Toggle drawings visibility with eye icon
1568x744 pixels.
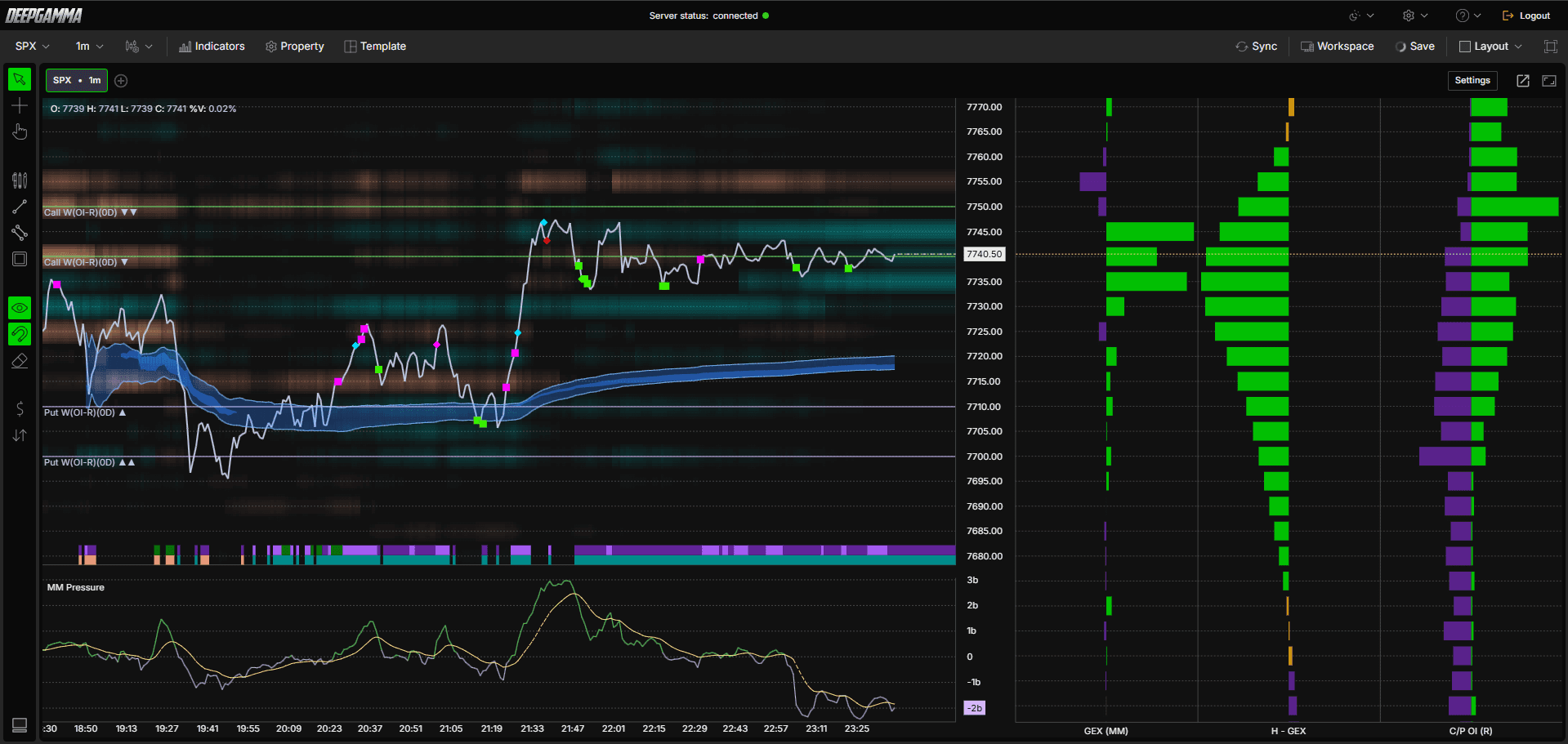[20, 308]
